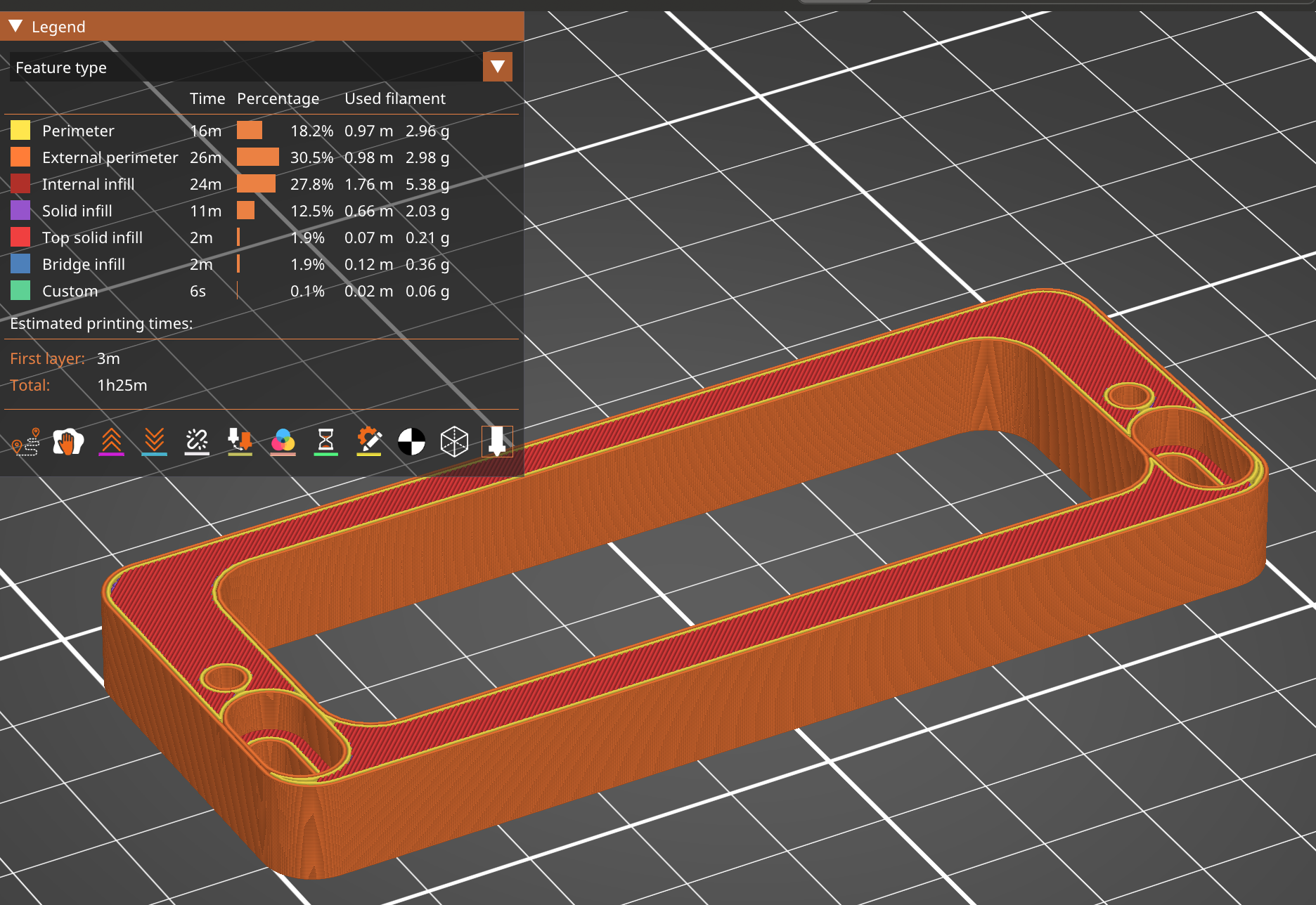
Task: Select the External perimeter label
Action: pyautogui.click(x=110, y=157)
